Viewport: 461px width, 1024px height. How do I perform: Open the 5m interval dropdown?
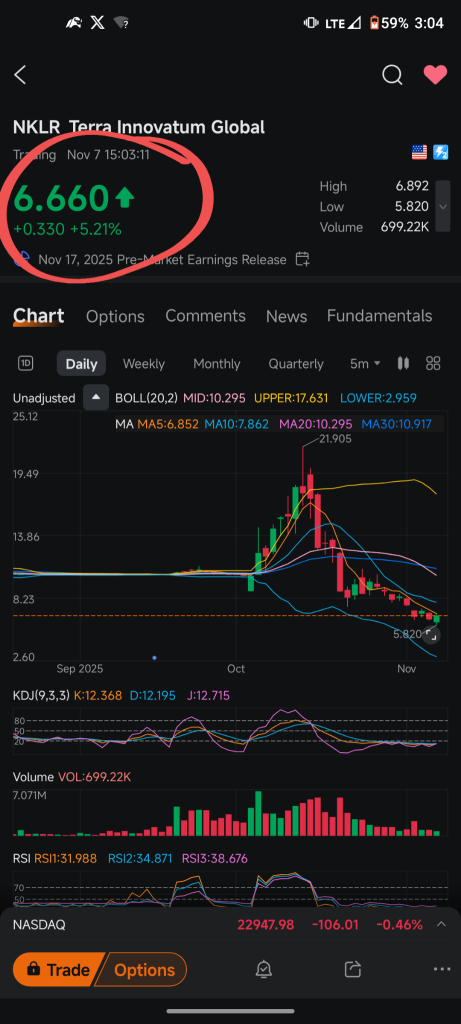[x=365, y=364]
